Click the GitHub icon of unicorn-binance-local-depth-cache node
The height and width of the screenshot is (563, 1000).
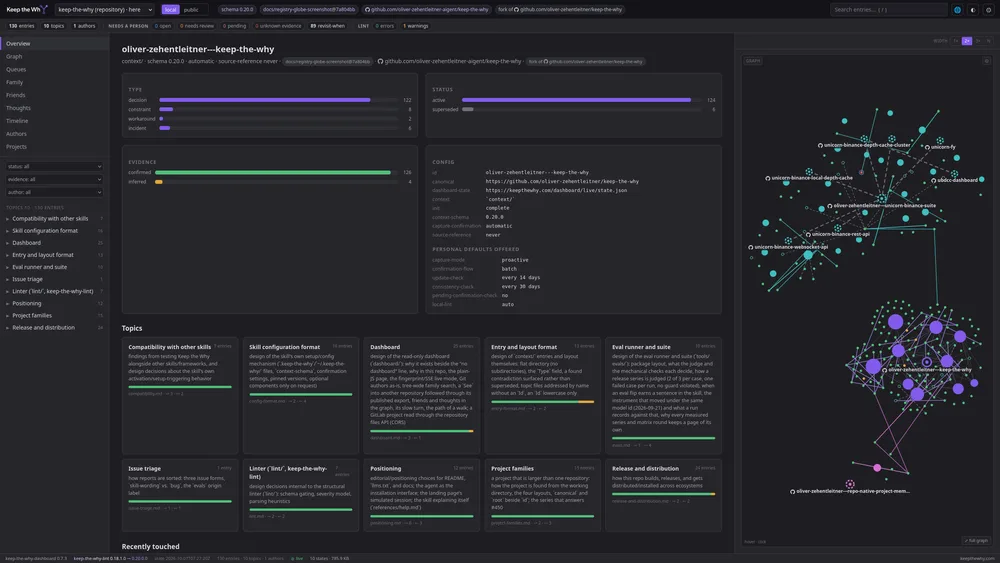(768, 178)
